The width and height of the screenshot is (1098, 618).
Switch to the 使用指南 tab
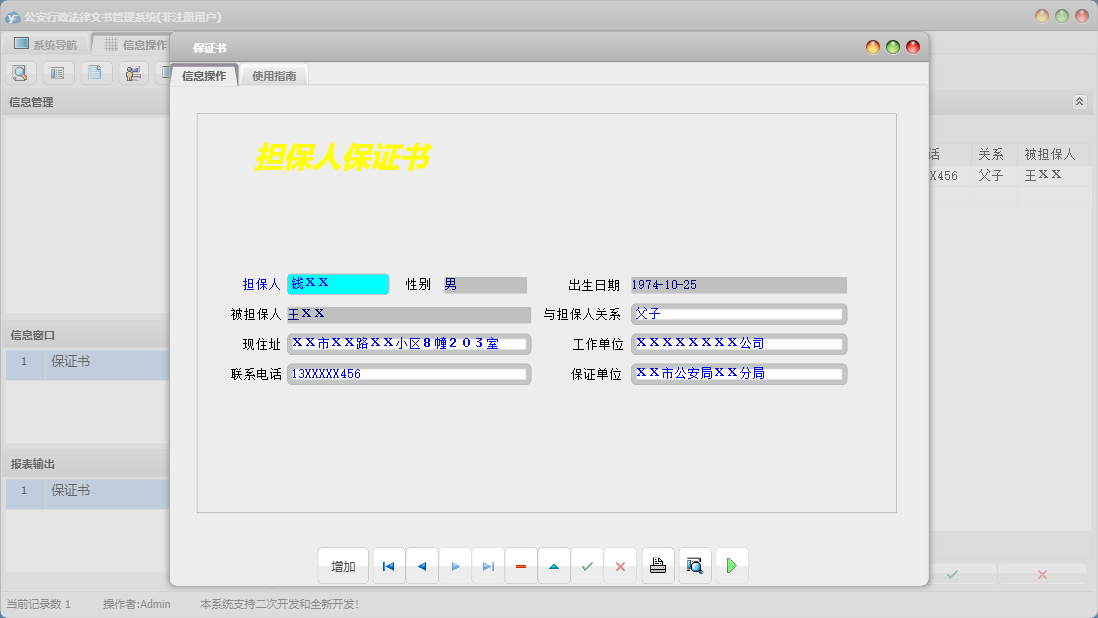coord(274,76)
